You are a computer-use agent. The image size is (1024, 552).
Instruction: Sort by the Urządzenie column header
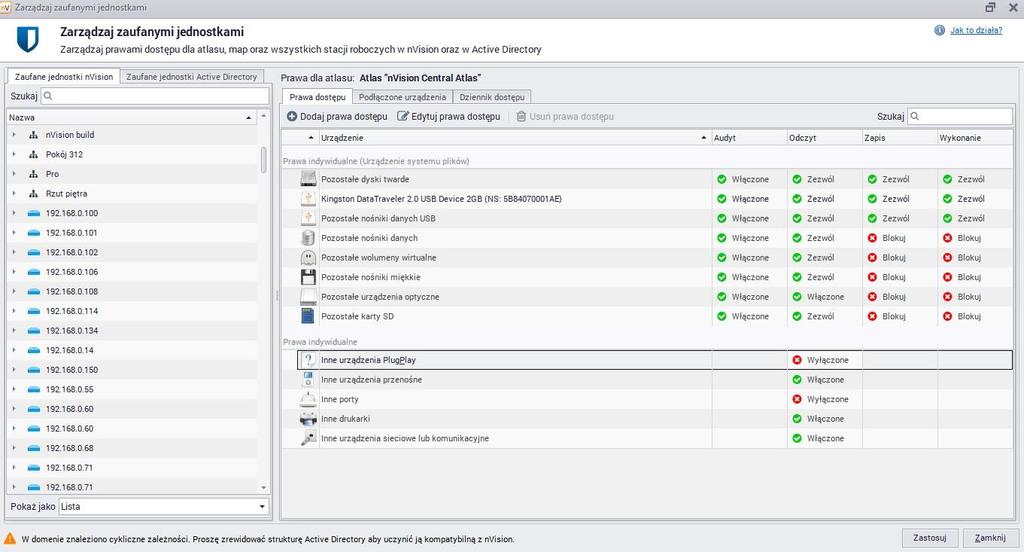pos(513,138)
